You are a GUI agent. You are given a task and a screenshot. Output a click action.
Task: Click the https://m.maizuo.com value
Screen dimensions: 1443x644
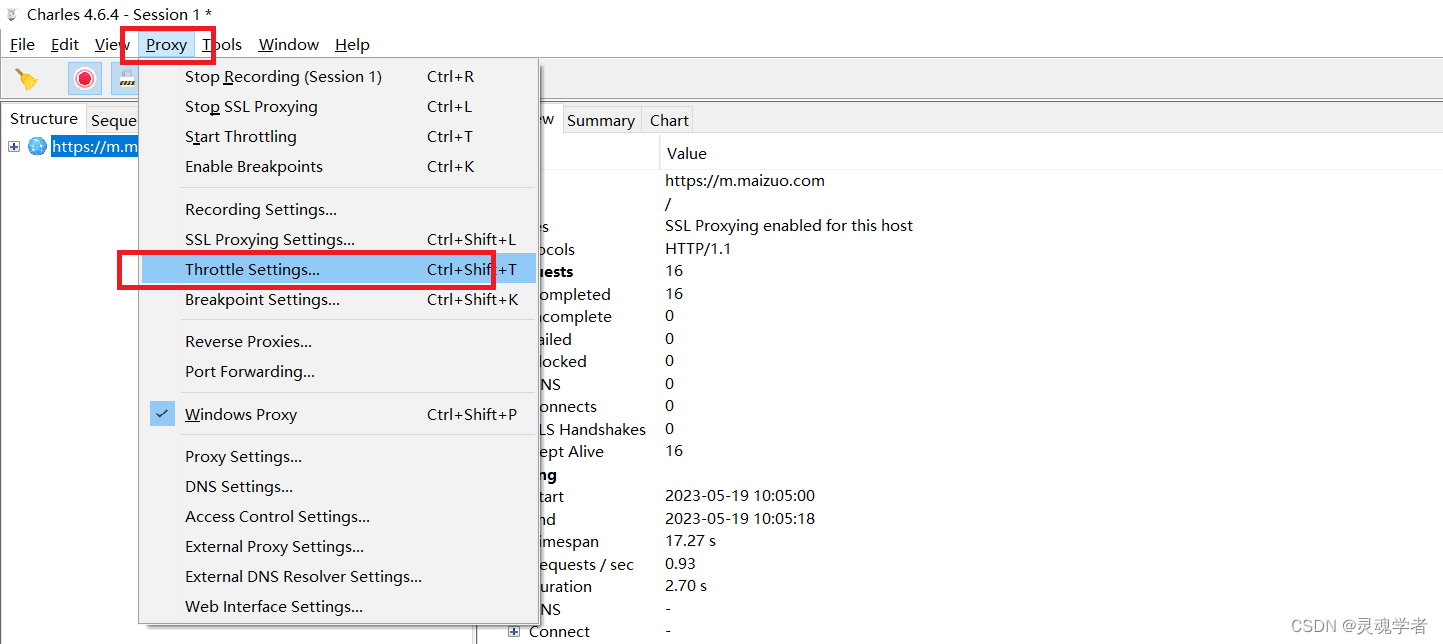point(745,181)
